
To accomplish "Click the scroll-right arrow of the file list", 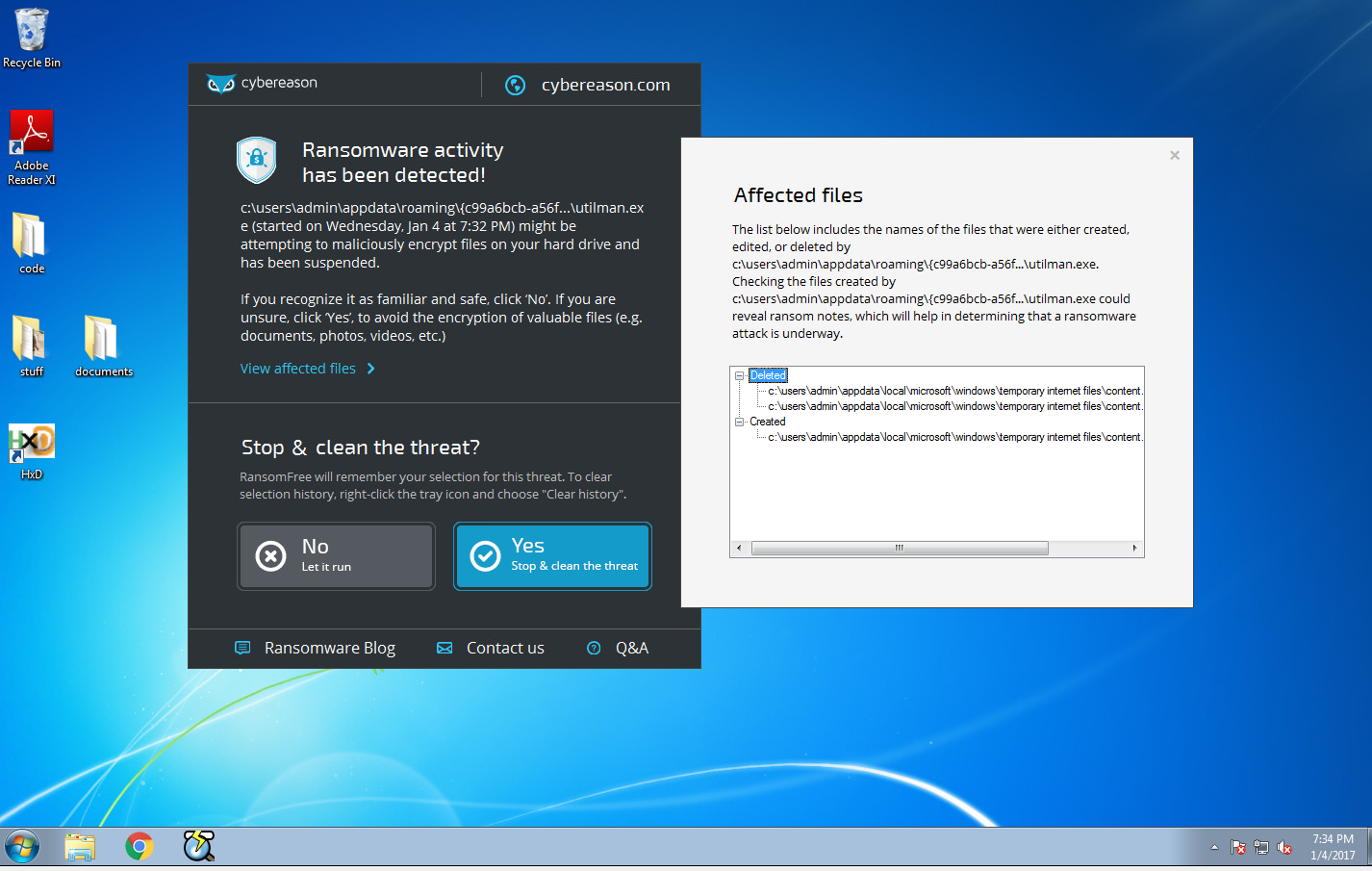I will pyautogui.click(x=1135, y=548).
